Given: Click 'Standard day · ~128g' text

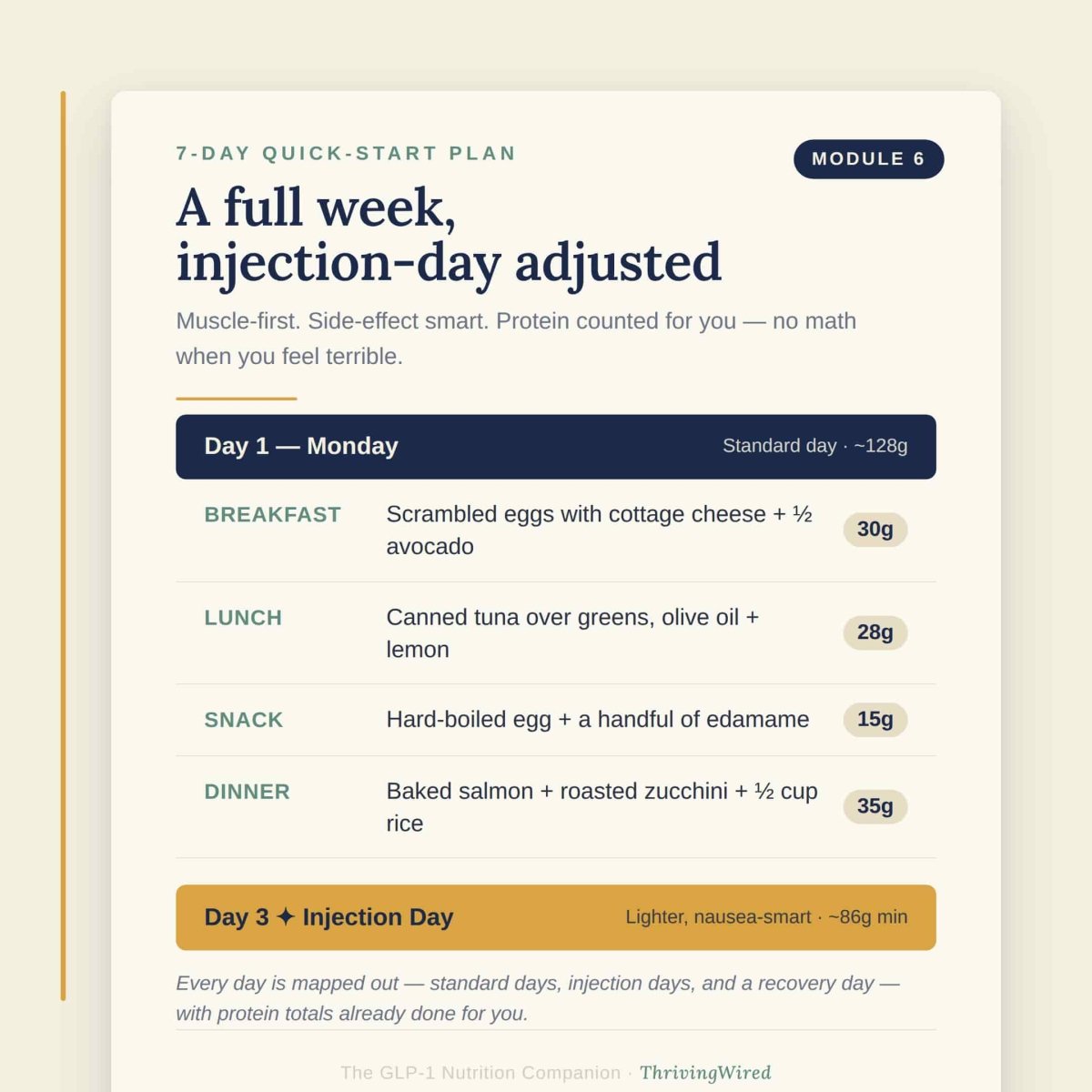Looking at the screenshot, I should tap(814, 446).
